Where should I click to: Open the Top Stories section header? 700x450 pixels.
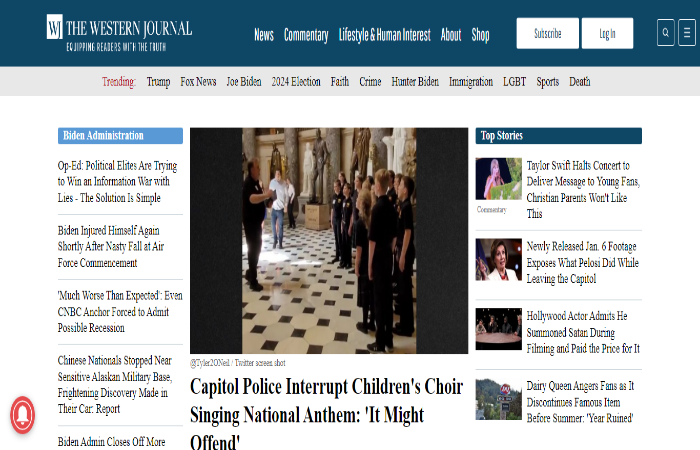[558, 136]
